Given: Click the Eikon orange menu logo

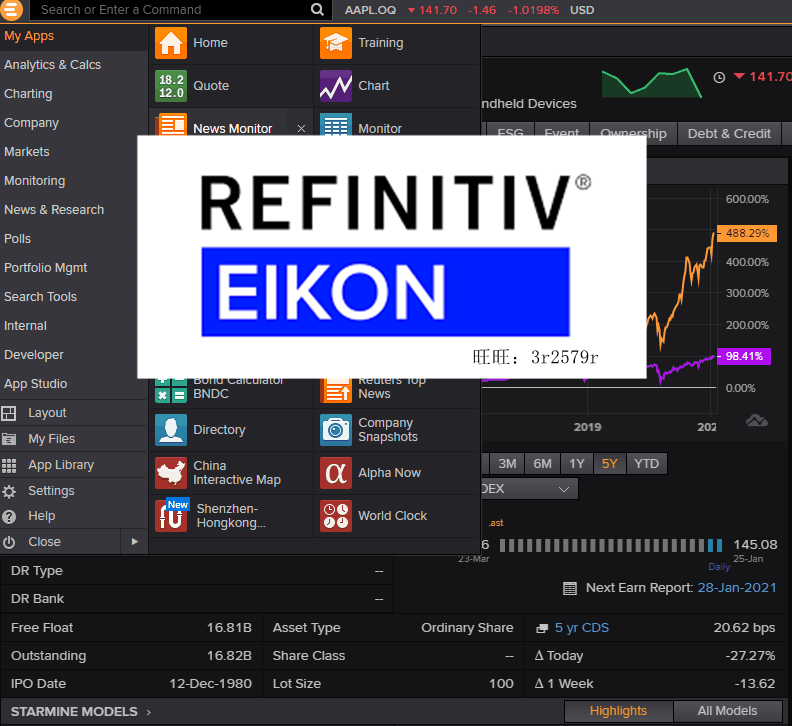Looking at the screenshot, I should tap(12, 10).
